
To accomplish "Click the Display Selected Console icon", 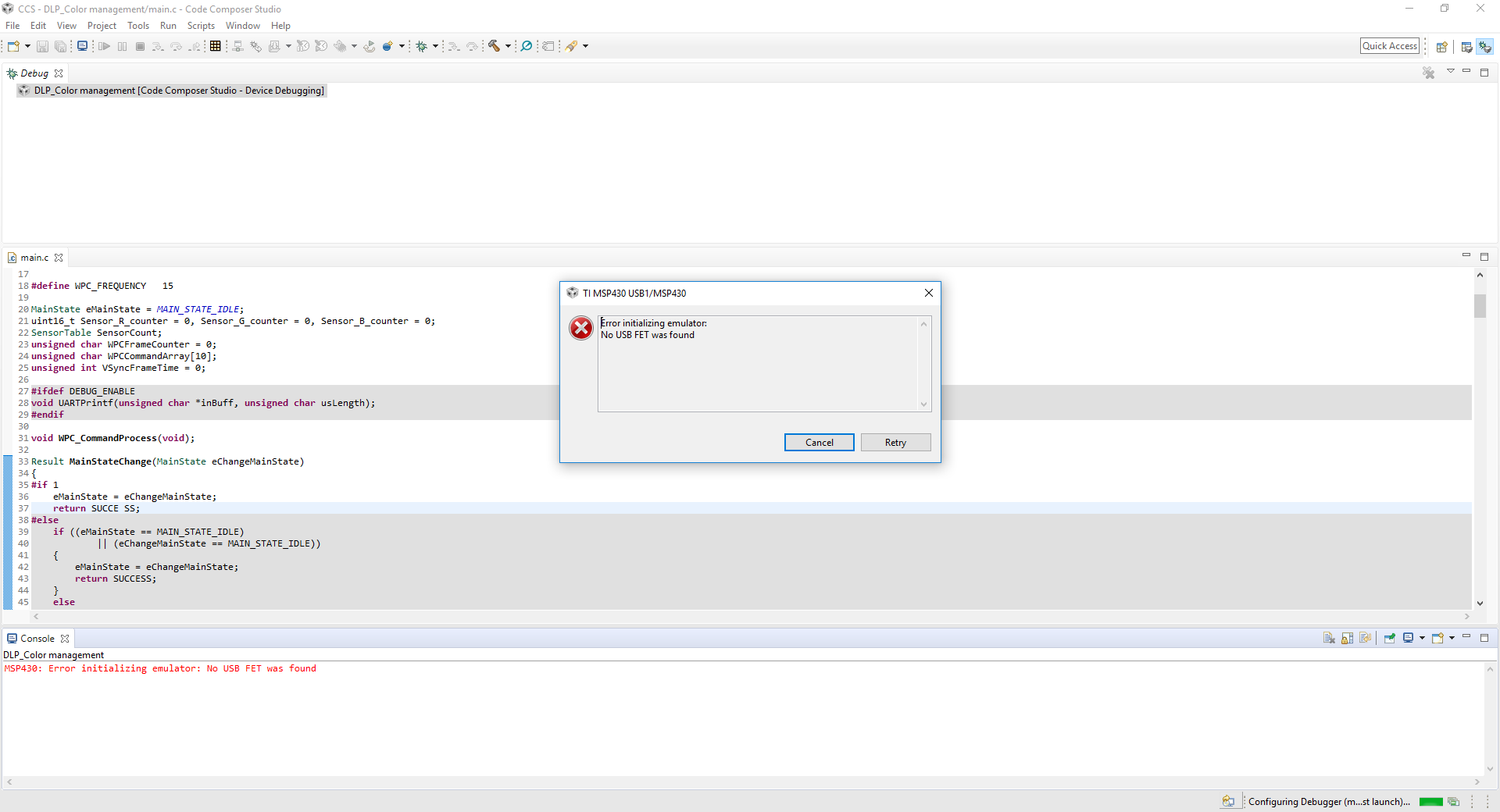I will pyautogui.click(x=1408, y=638).
